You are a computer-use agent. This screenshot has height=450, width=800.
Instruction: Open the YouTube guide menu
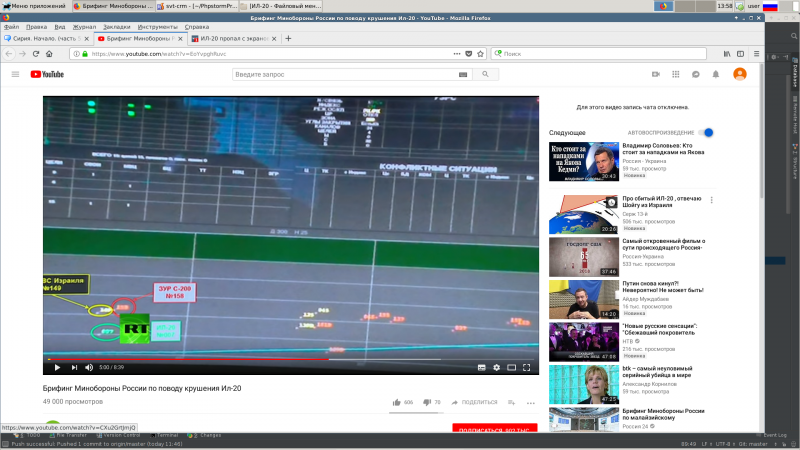(x=15, y=74)
